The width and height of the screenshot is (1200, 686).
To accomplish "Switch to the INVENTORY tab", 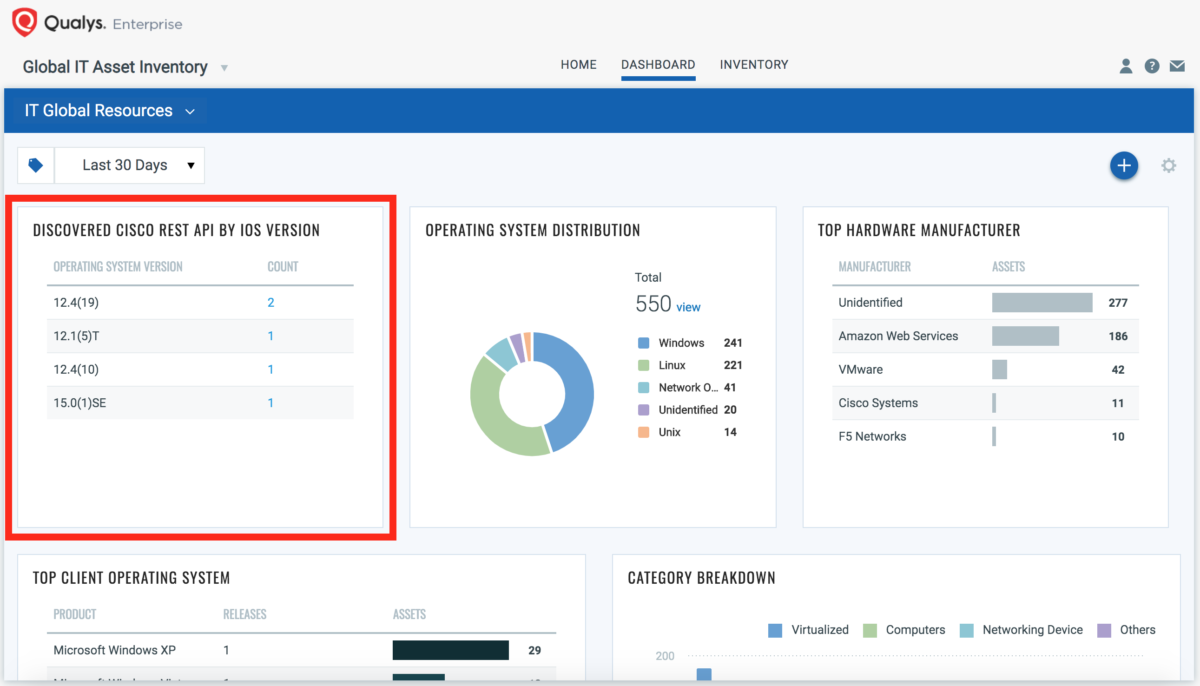I will [x=754, y=64].
